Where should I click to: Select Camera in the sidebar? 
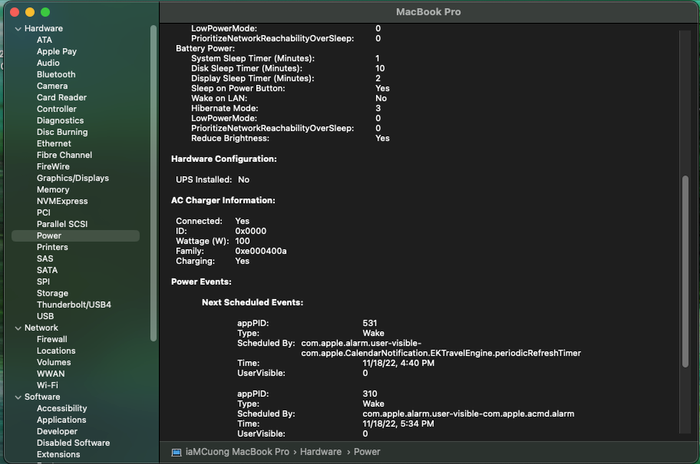click(x=52, y=86)
